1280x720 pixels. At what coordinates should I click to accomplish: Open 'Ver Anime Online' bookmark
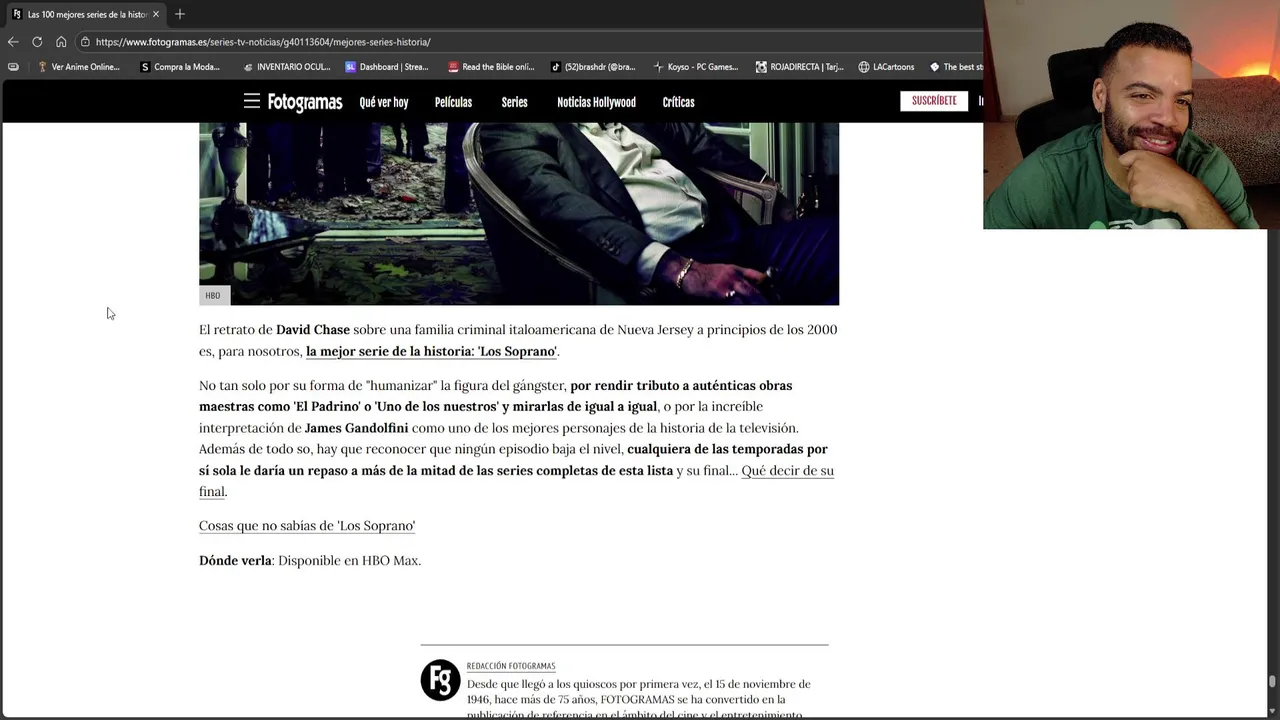[79, 67]
